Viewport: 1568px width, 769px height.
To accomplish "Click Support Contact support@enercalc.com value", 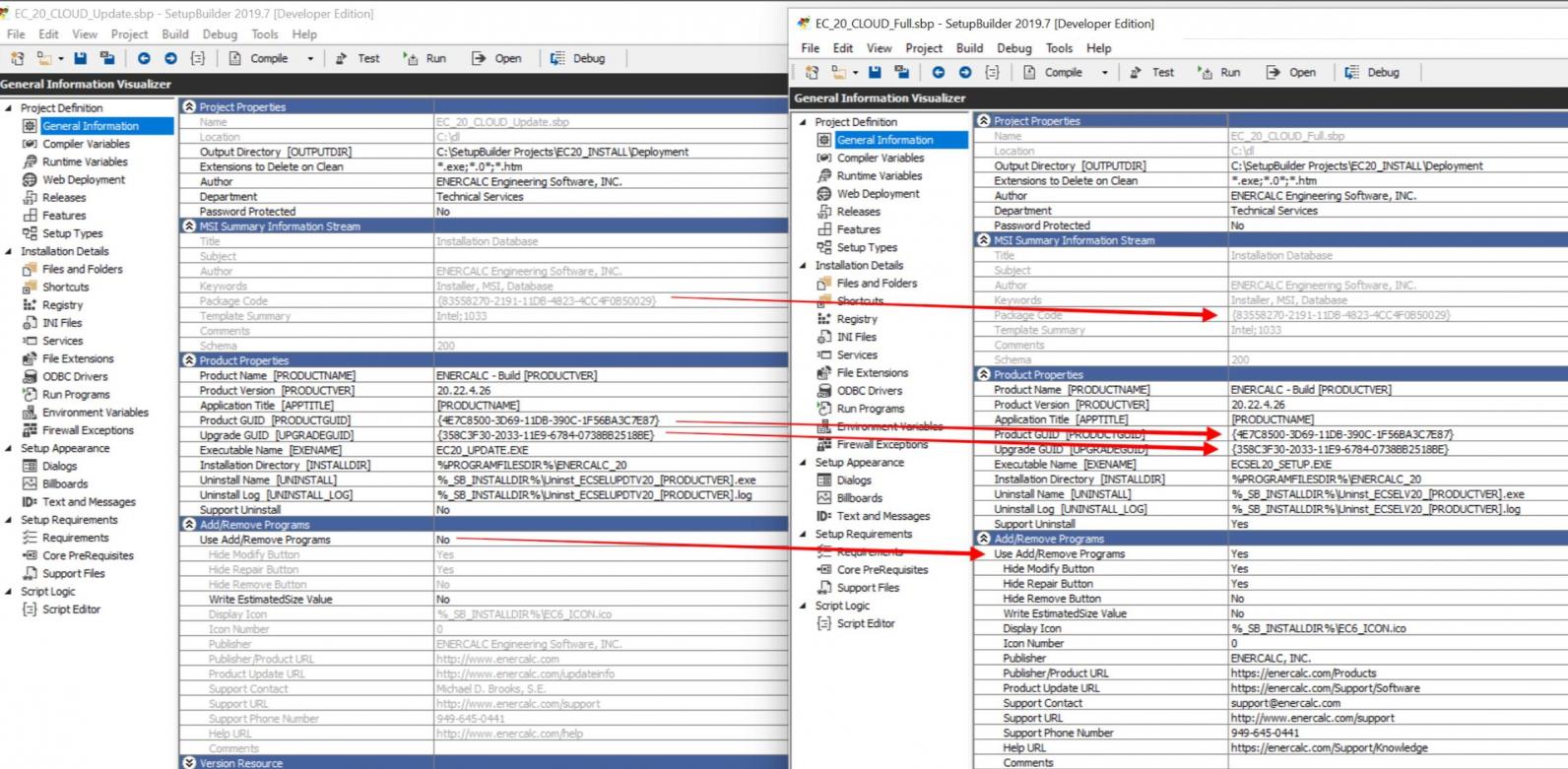I will click(1285, 703).
